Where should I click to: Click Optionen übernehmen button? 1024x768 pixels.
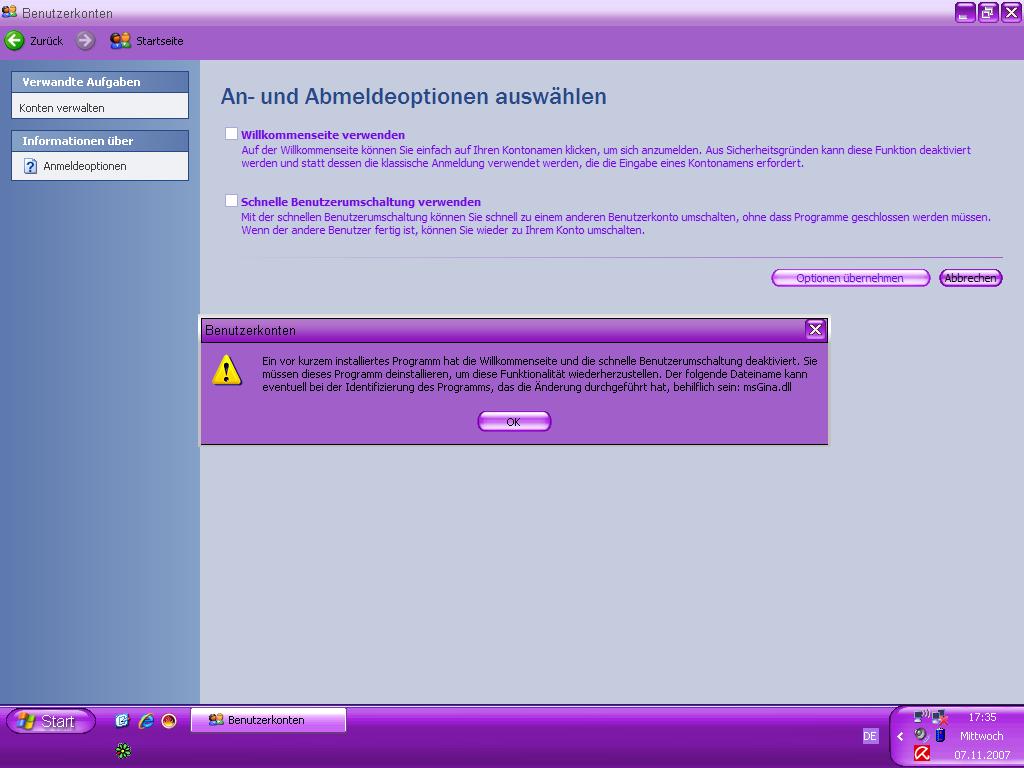[850, 278]
